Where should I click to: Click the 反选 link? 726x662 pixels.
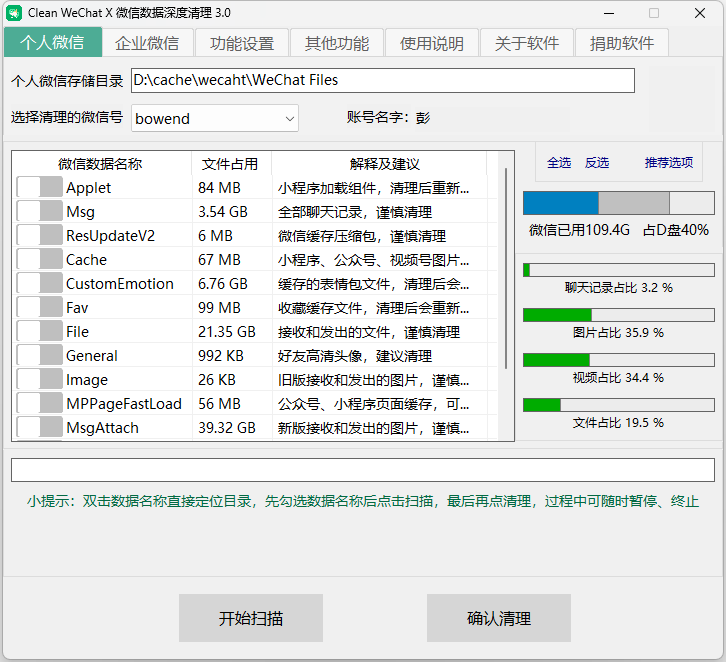(597, 162)
